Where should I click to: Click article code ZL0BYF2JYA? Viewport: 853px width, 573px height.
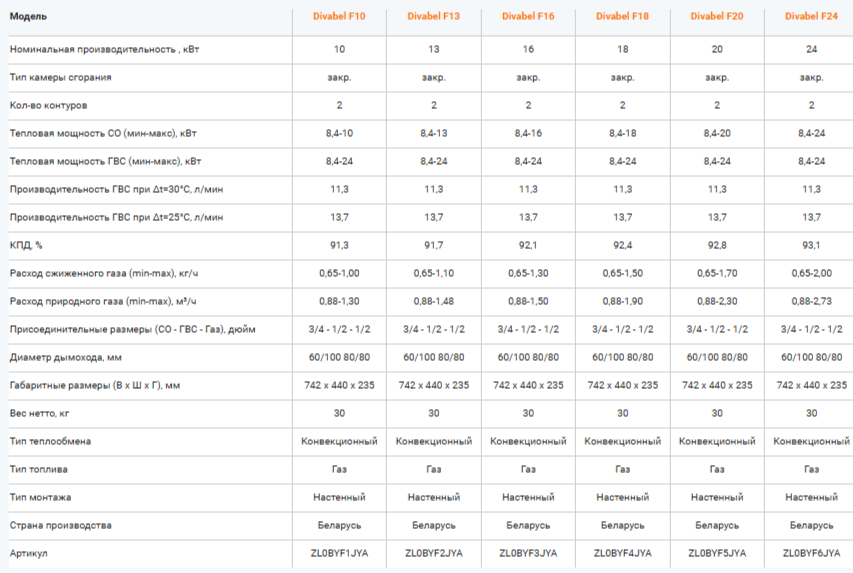(434, 553)
